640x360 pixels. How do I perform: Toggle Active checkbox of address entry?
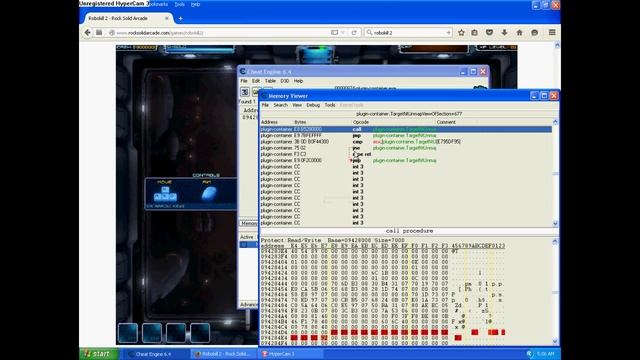244,244
